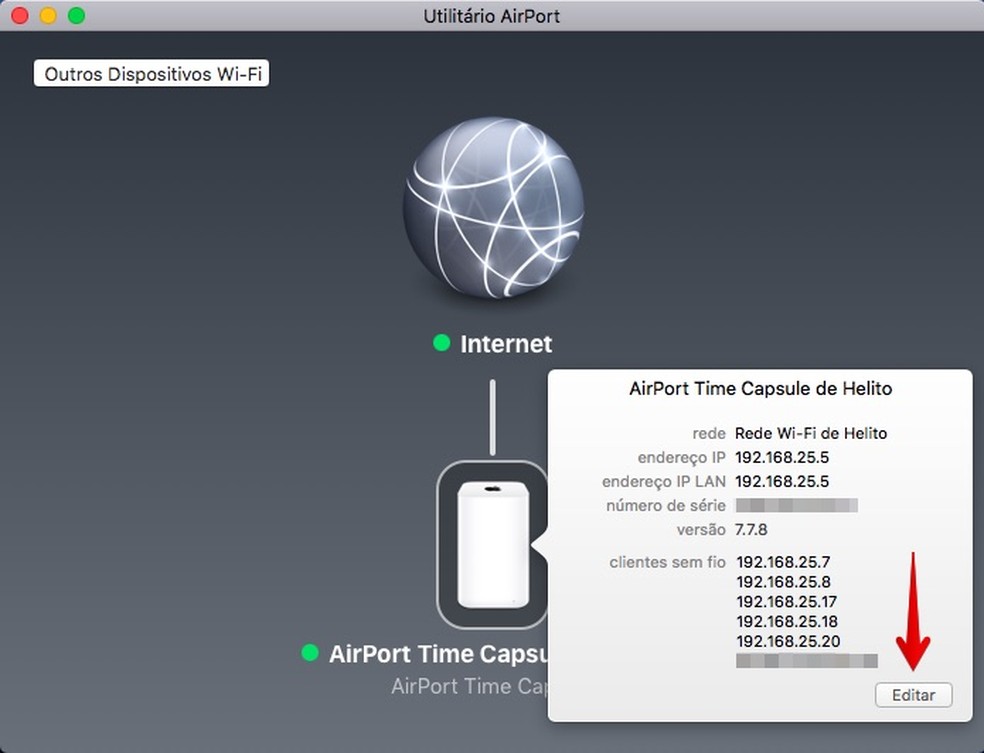Open Outros Dispositivos Wi-Fi button
This screenshot has height=753, width=984.
click(151, 73)
